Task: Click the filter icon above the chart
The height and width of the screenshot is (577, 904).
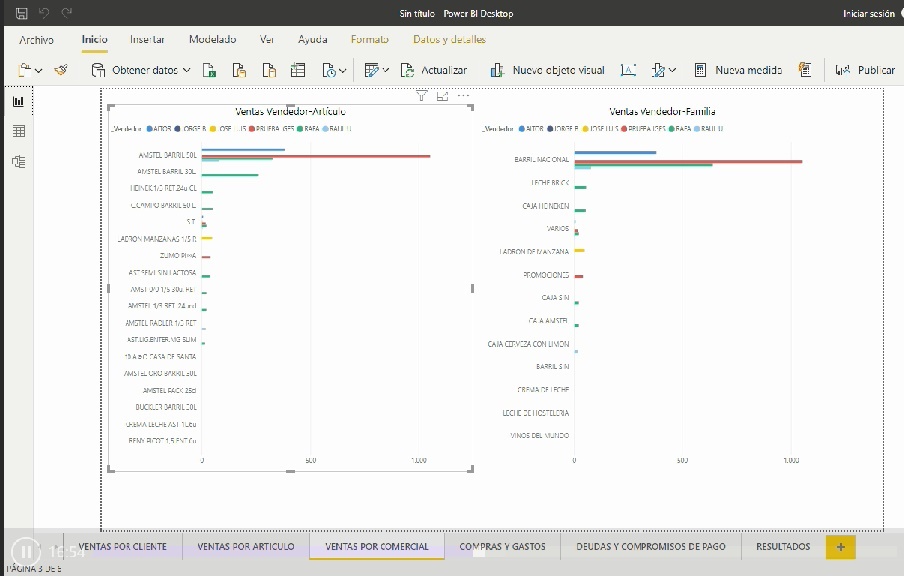Action: tap(422, 95)
